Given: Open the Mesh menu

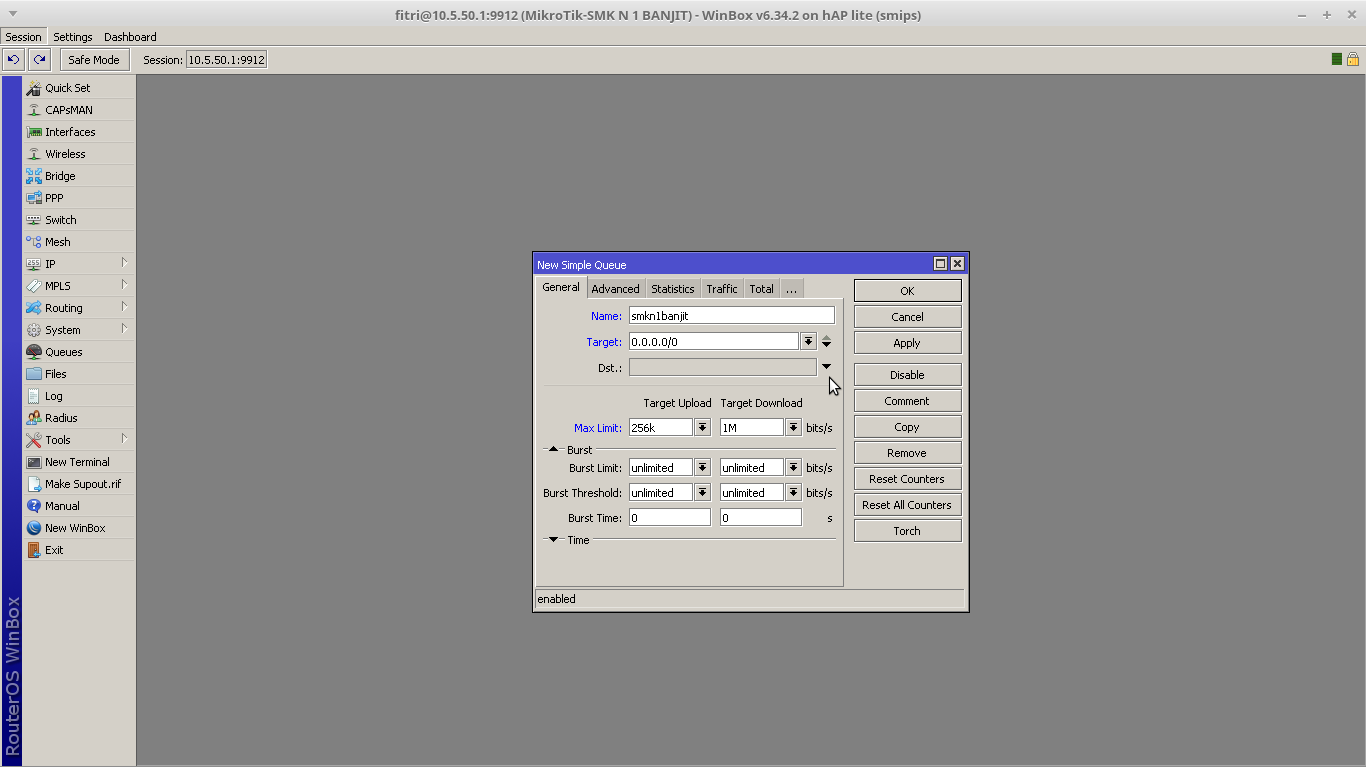Looking at the screenshot, I should 78,242.
